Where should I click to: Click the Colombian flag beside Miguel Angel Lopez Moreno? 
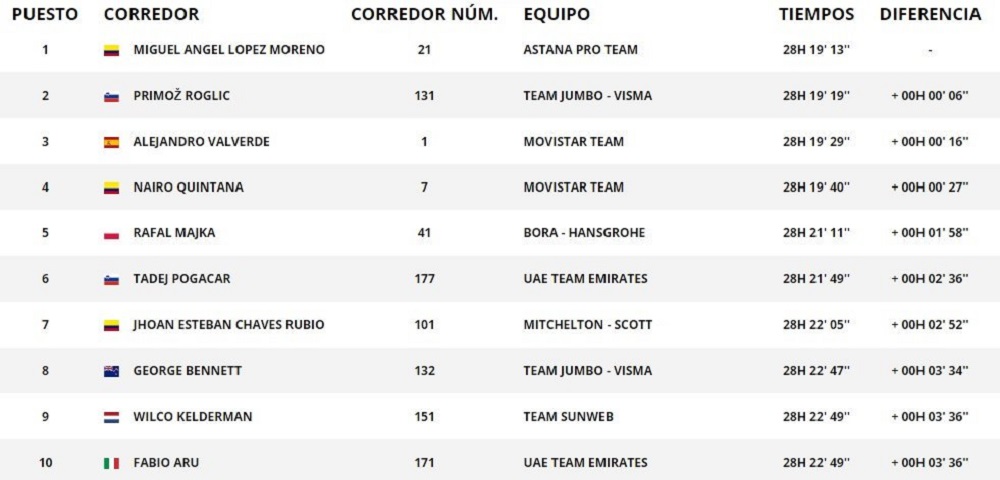point(111,50)
